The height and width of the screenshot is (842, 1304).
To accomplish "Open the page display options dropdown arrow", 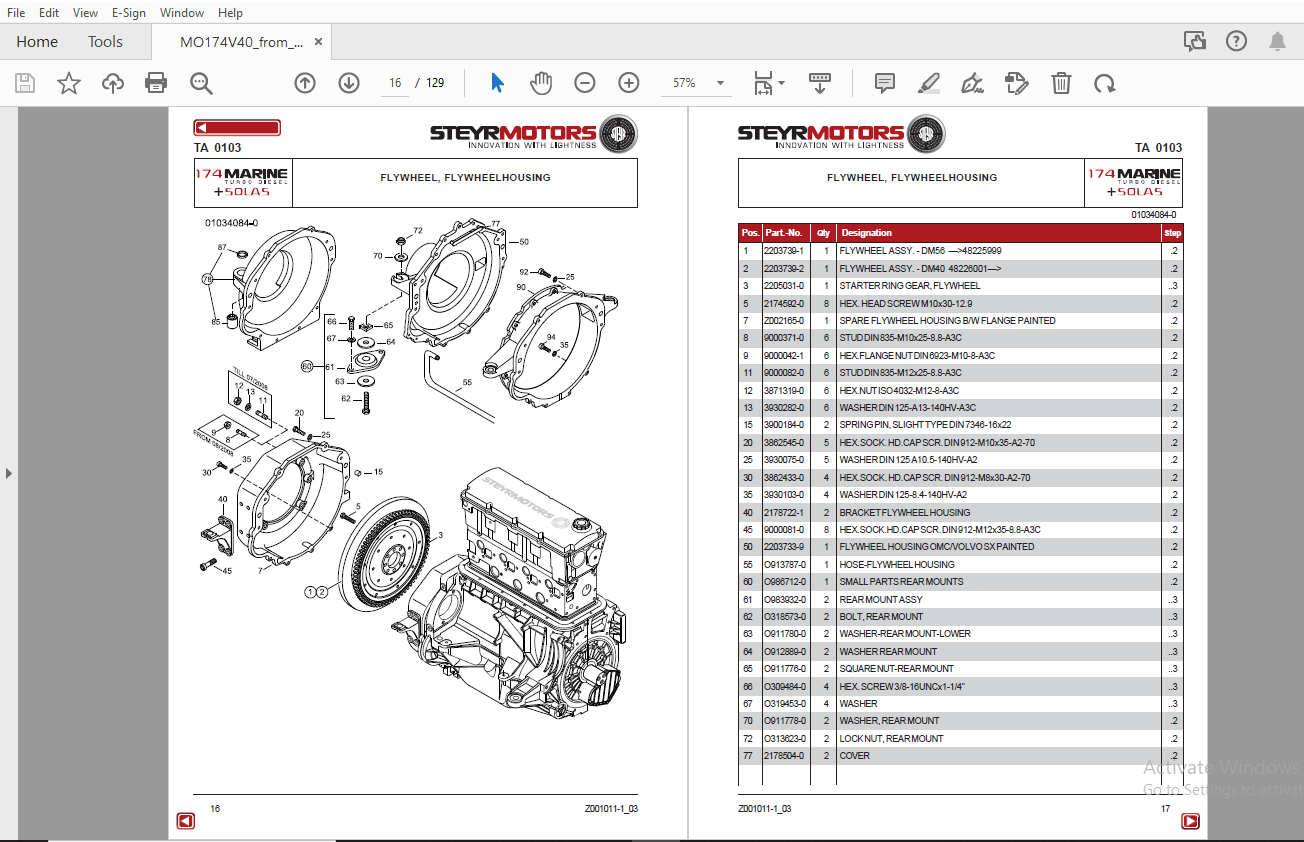I will tap(782, 83).
